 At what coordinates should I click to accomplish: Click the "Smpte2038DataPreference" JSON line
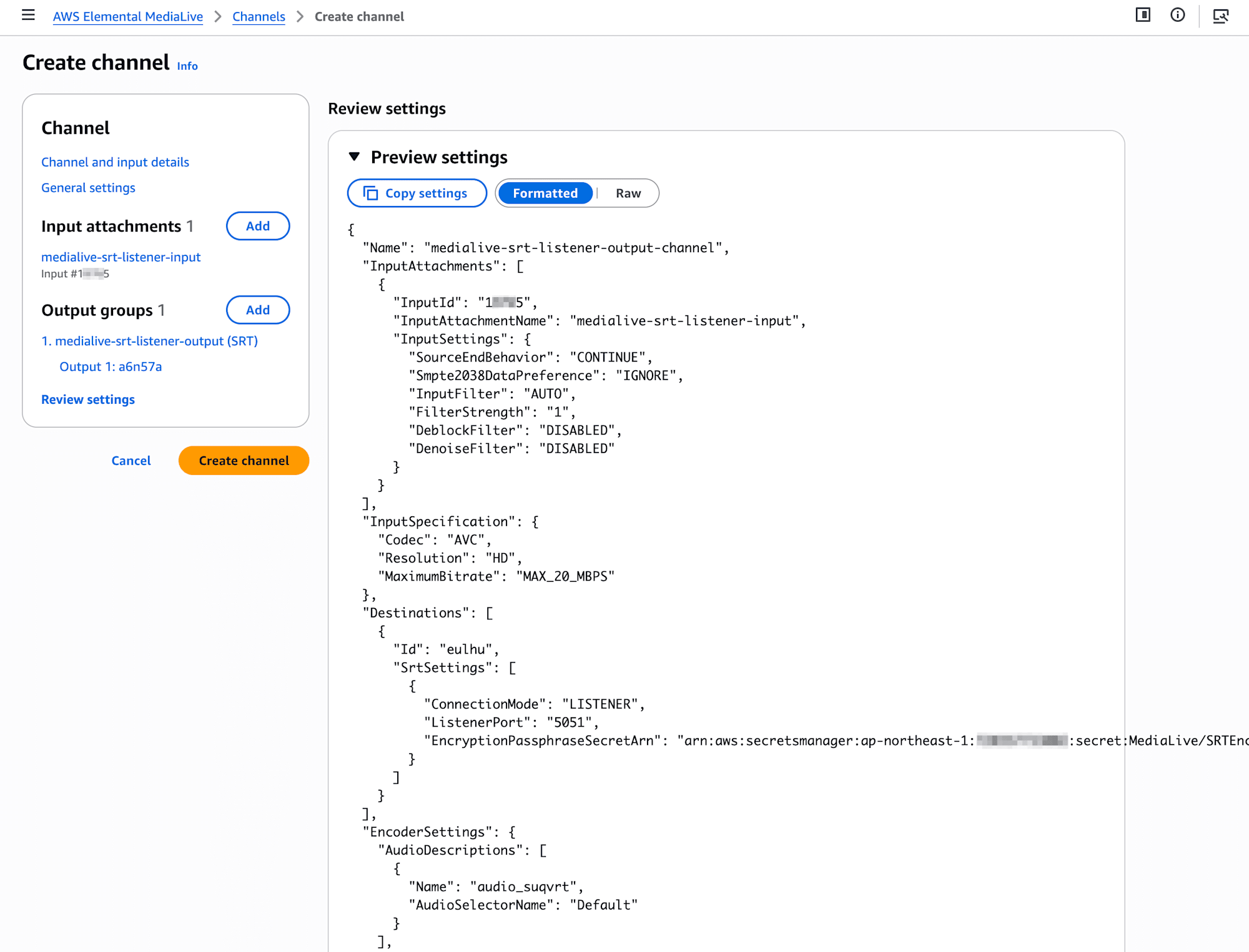(x=546, y=376)
